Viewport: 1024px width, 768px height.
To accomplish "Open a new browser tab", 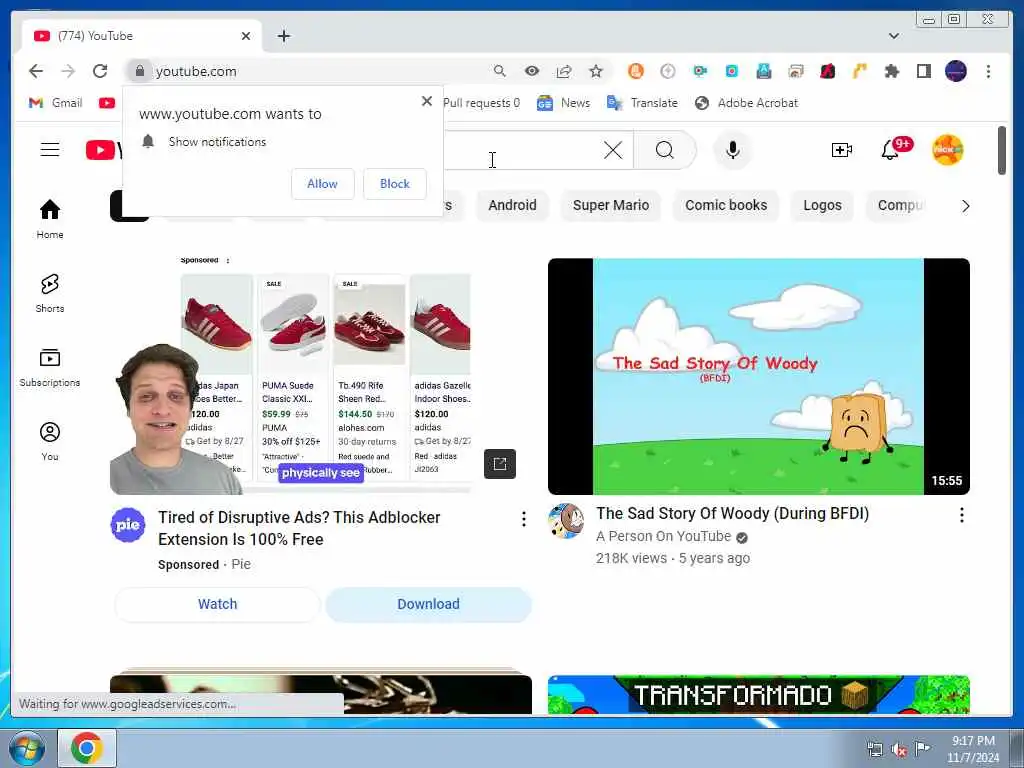I will click(x=283, y=36).
